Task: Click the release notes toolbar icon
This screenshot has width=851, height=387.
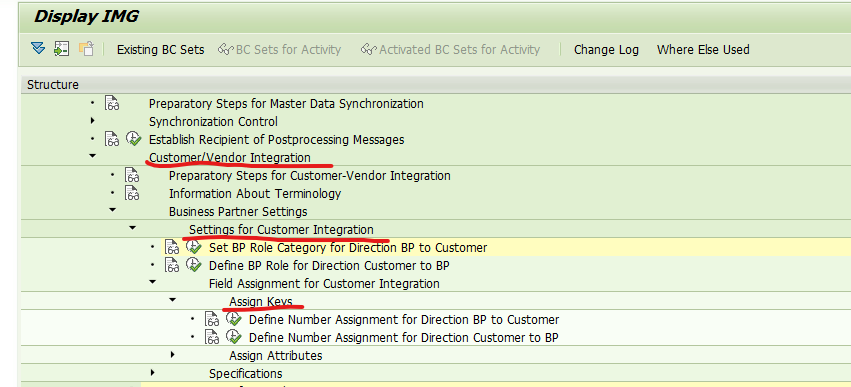Action: pyautogui.click(x=86, y=49)
